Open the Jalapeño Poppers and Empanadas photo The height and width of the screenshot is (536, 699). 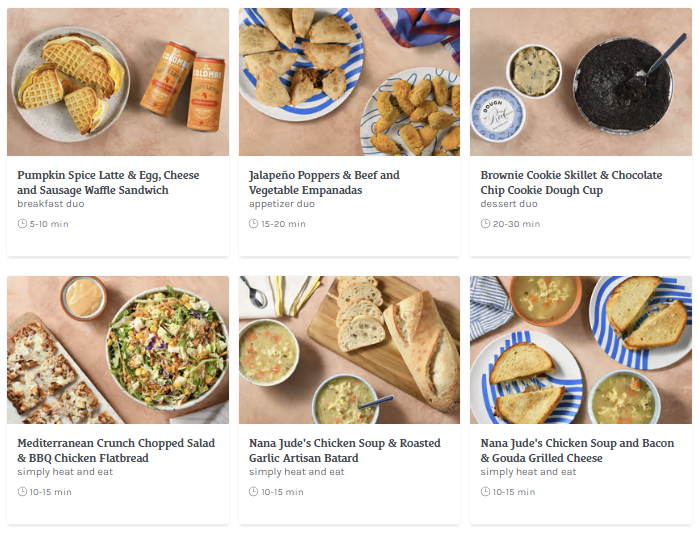tap(349, 82)
